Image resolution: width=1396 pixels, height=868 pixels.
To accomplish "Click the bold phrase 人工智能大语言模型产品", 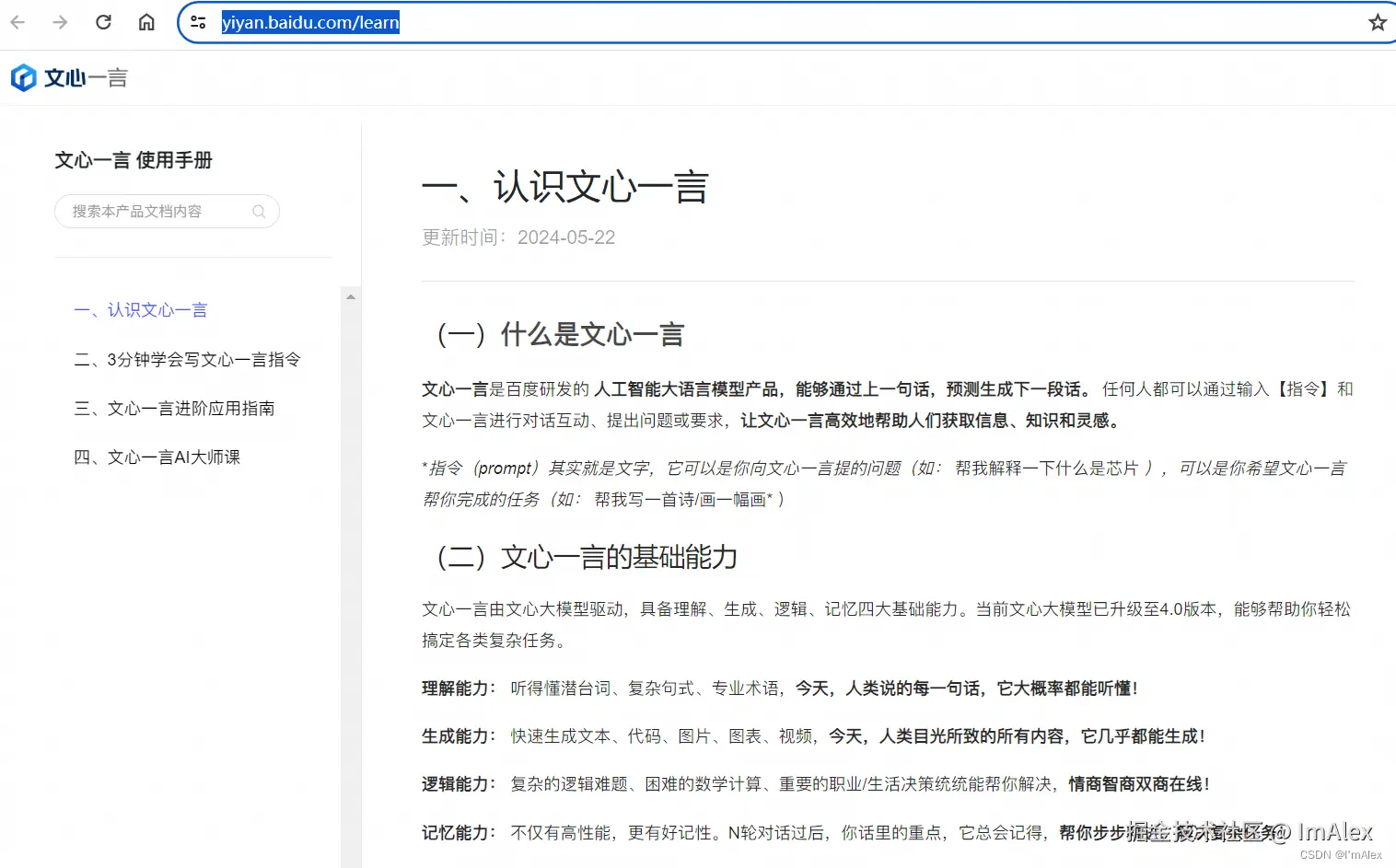I will [687, 389].
